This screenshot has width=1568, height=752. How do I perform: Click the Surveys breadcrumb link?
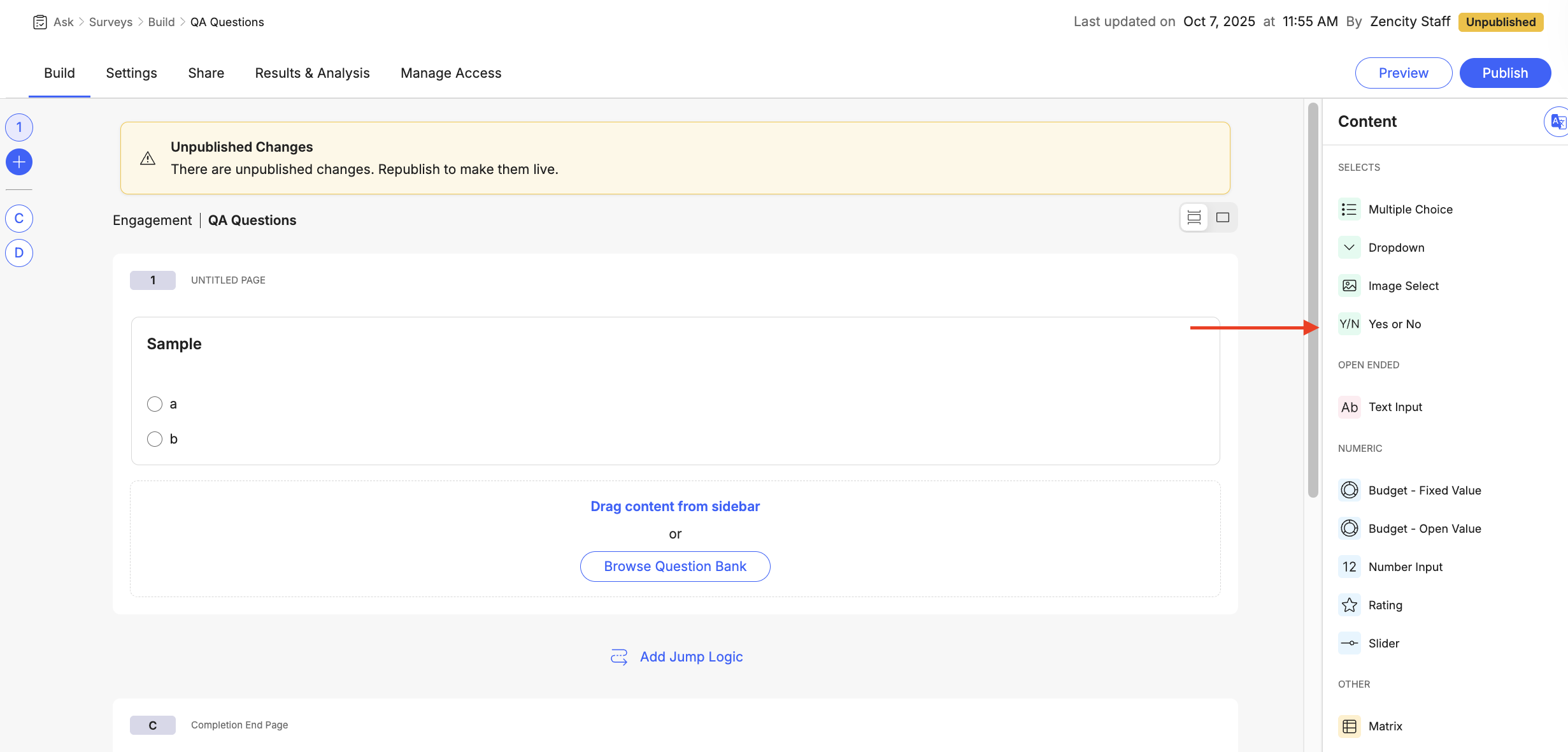coord(111,22)
